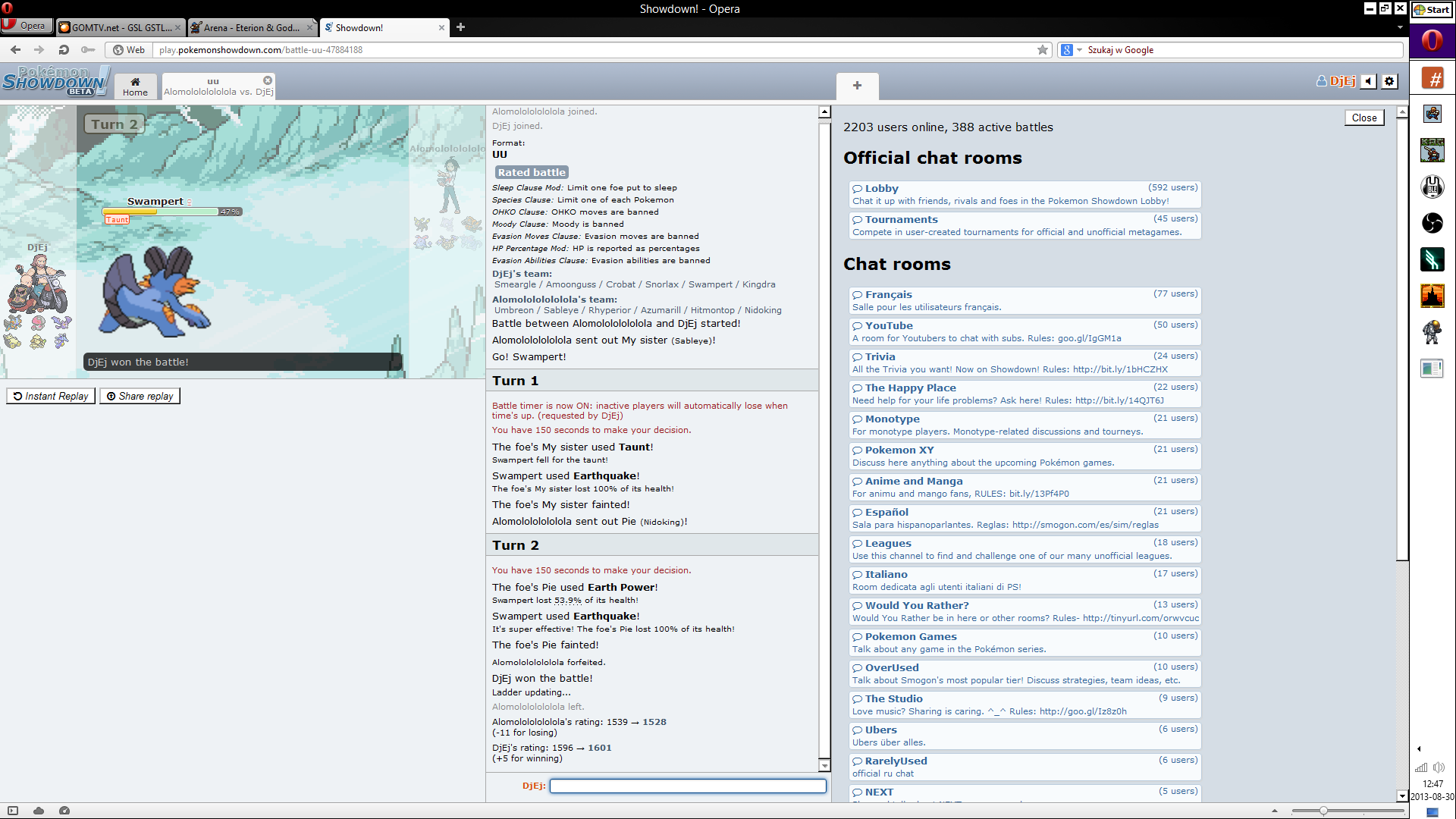Join the Trivia chat room
This screenshot has width=1456, height=819.
1025,362
